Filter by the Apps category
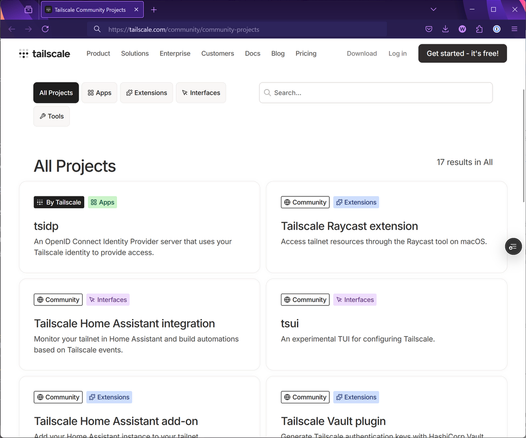Viewport: 526px width, 438px height. [x=99, y=93]
